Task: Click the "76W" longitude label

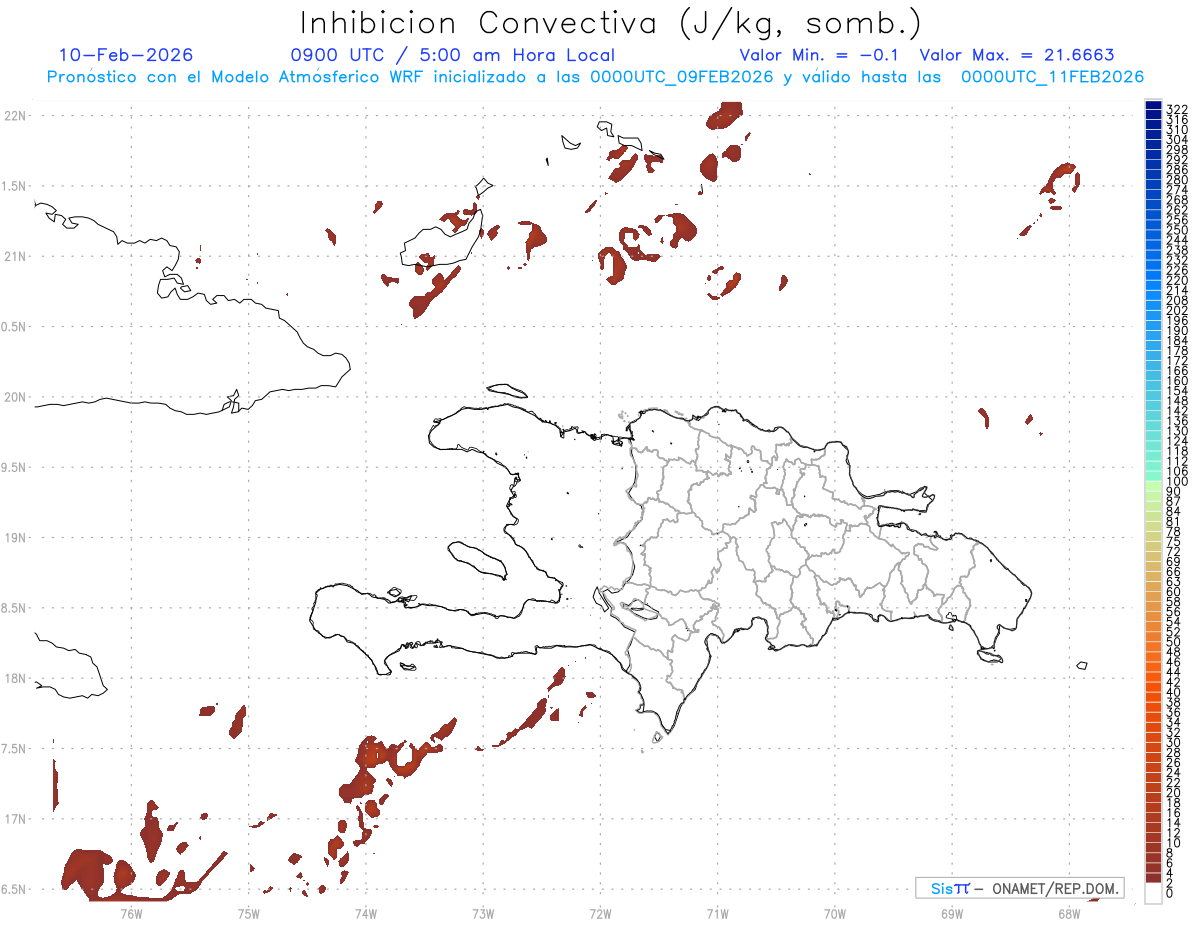Action: pyautogui.click(x=131, y=912)
